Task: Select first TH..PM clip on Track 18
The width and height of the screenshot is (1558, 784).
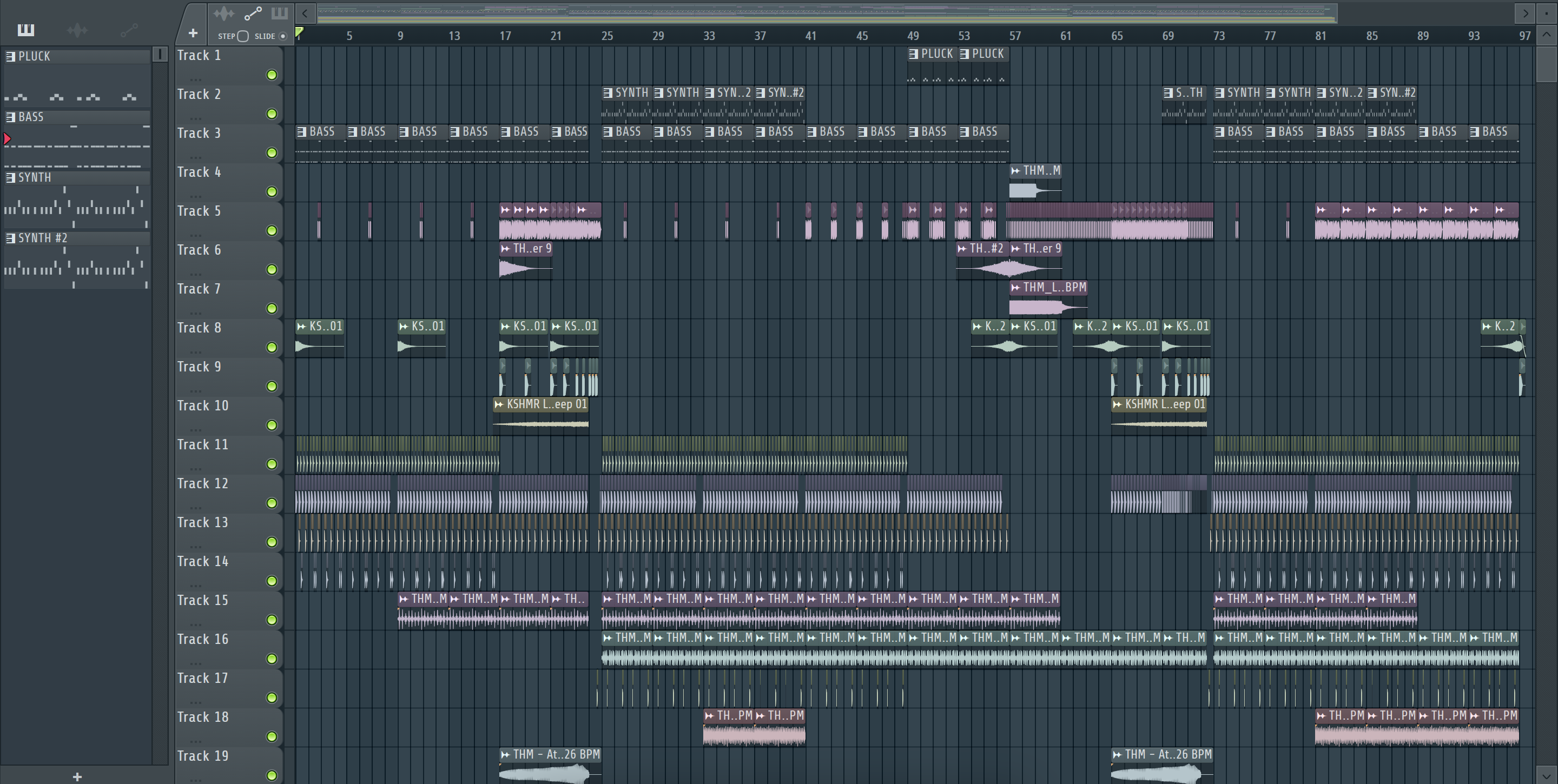Action: point(729,727)
